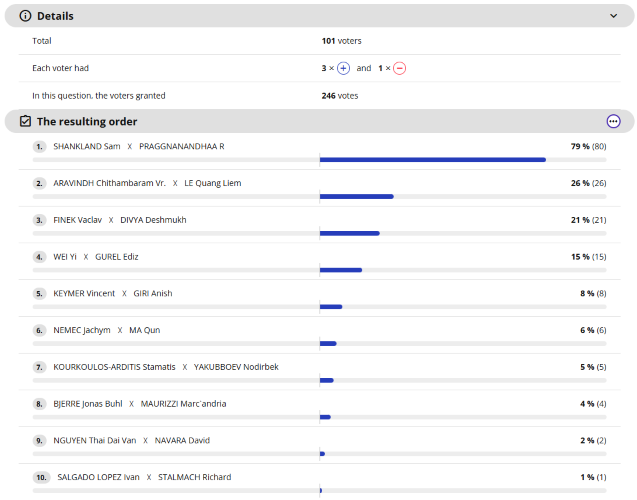
Task: Click the rank 5 number badge
Action: pyautogui.click(x=40, y=294)
